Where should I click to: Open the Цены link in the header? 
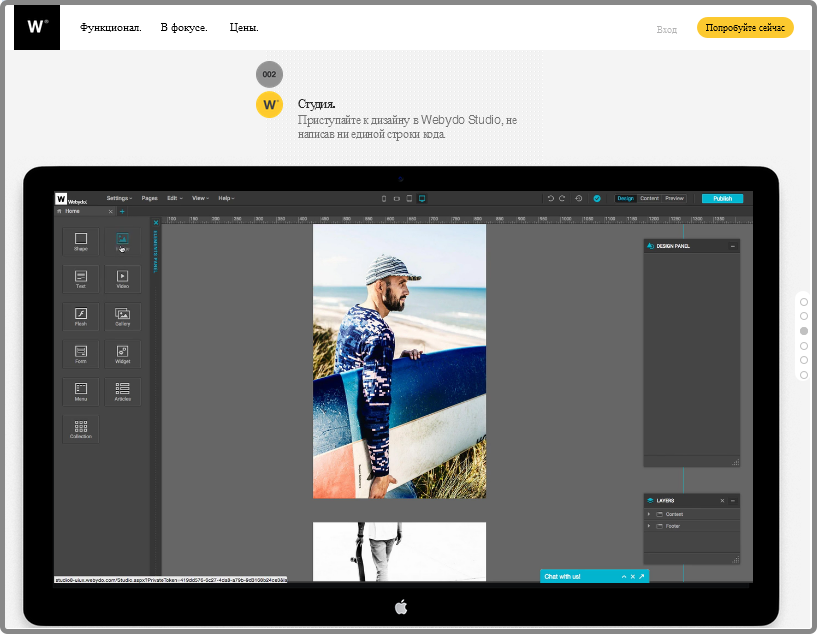coord(244,27)
